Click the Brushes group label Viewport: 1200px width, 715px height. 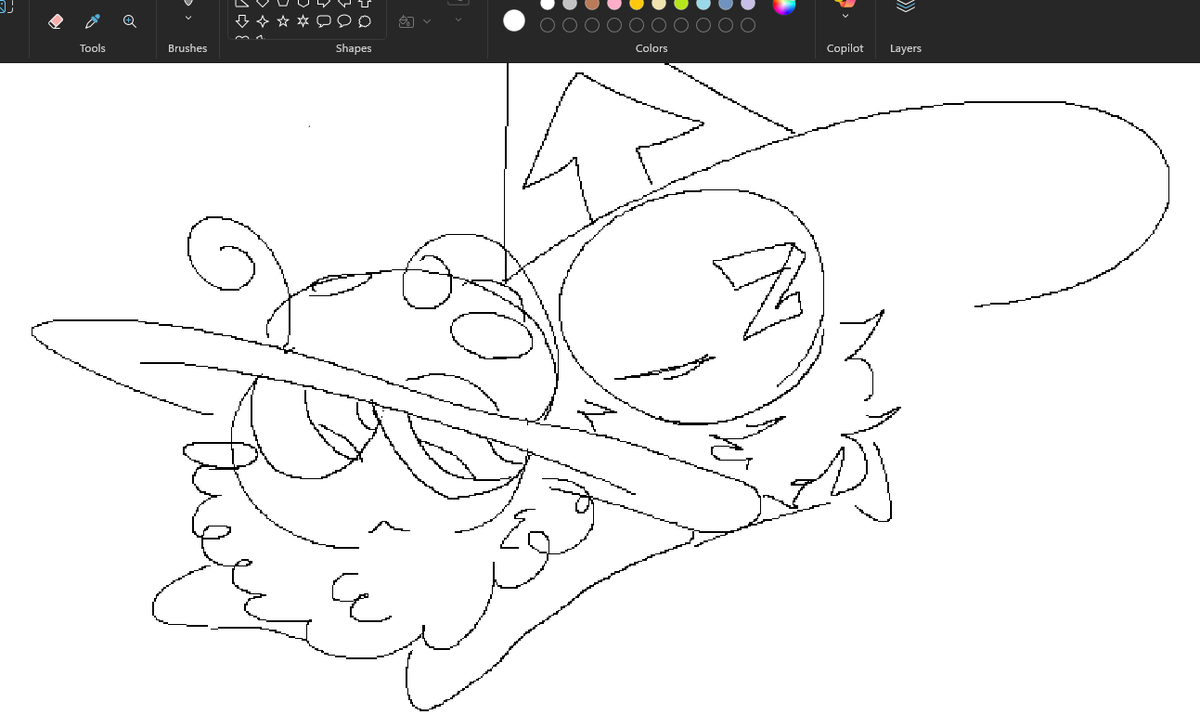pyautogui.click(x=187, y=48)
